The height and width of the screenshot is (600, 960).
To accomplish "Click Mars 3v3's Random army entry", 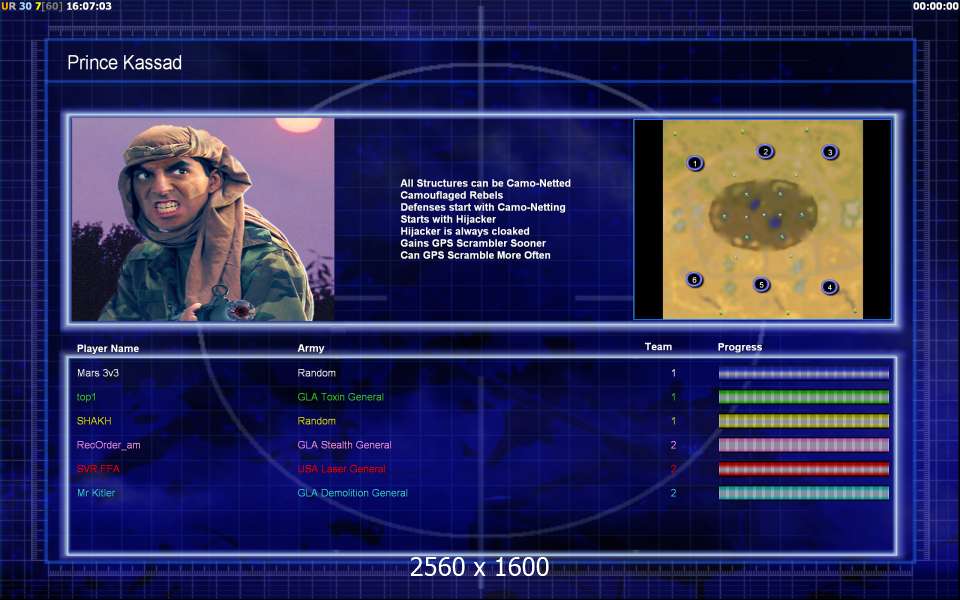I will point(317,373).
